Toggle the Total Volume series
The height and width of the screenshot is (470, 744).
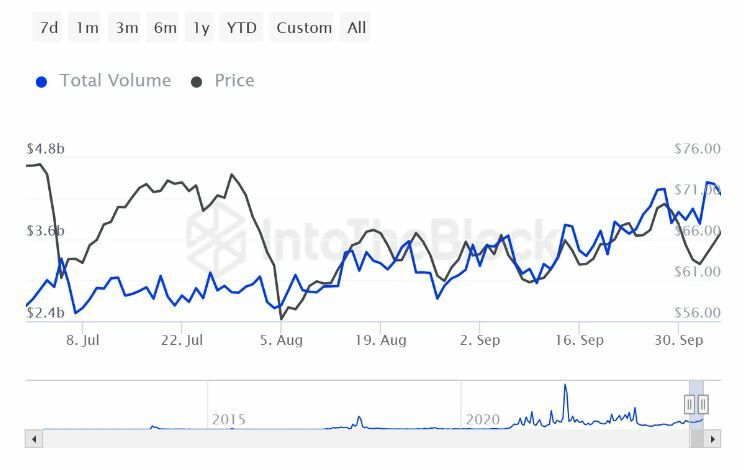115,81
